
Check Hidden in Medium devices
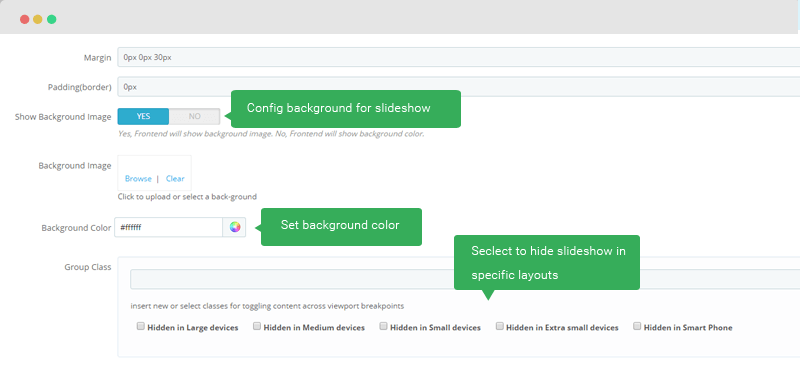(257, 326)
